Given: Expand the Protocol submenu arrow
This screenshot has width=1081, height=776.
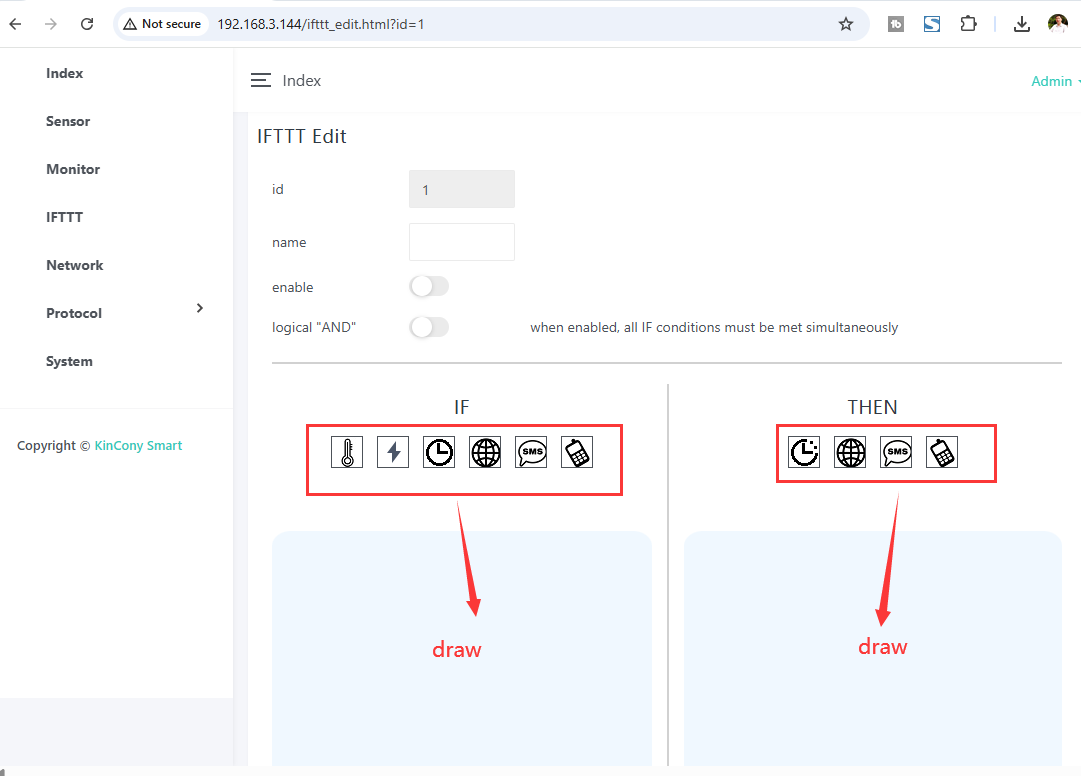Looking at the screenshot, I should (x=200, y=308).
